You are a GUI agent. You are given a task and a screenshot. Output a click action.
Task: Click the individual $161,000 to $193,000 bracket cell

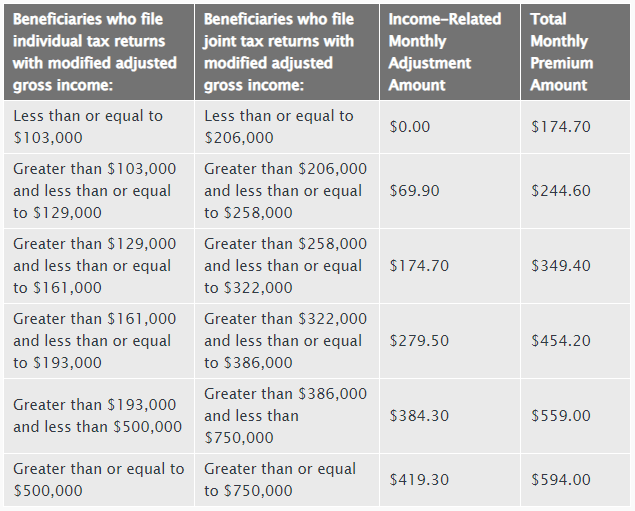tap(99, 341)
